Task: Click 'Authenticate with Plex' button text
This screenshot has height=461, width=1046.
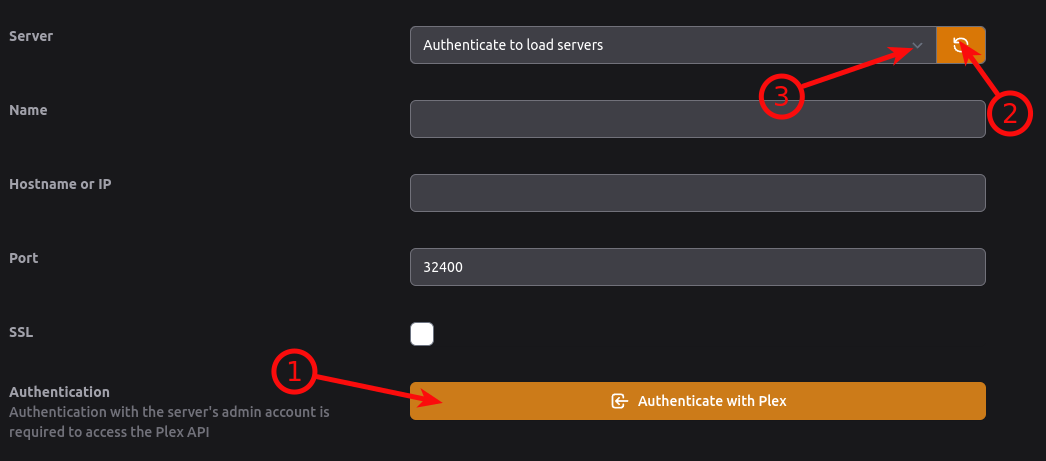Action: point(712,401)
